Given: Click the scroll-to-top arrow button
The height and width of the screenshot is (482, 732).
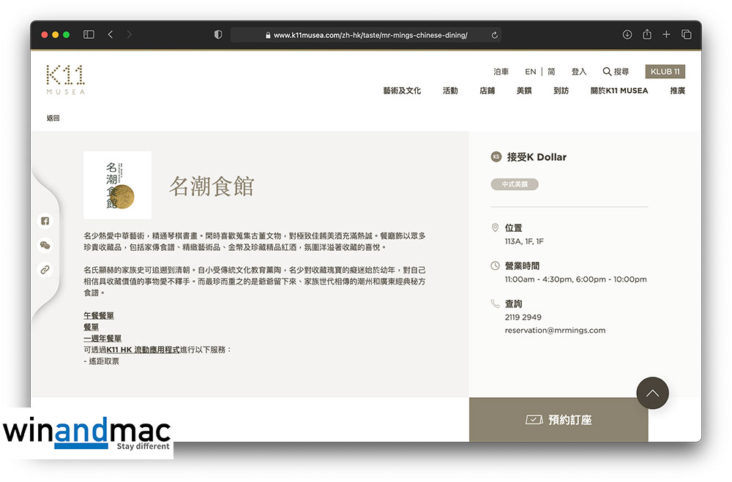Looking at the screenshot, I should 652,393.
